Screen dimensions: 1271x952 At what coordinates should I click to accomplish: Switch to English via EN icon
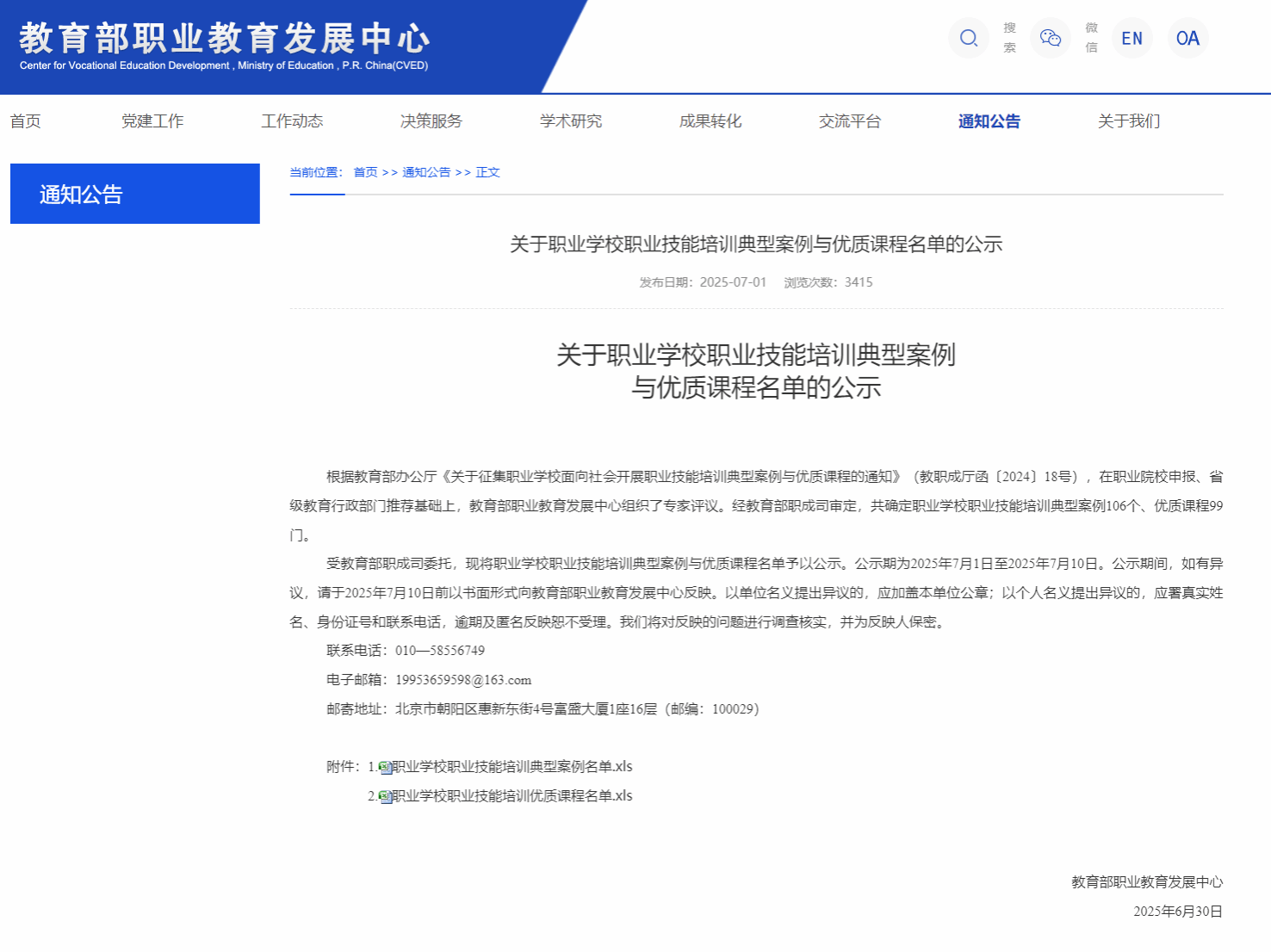tap(1131, 38)
